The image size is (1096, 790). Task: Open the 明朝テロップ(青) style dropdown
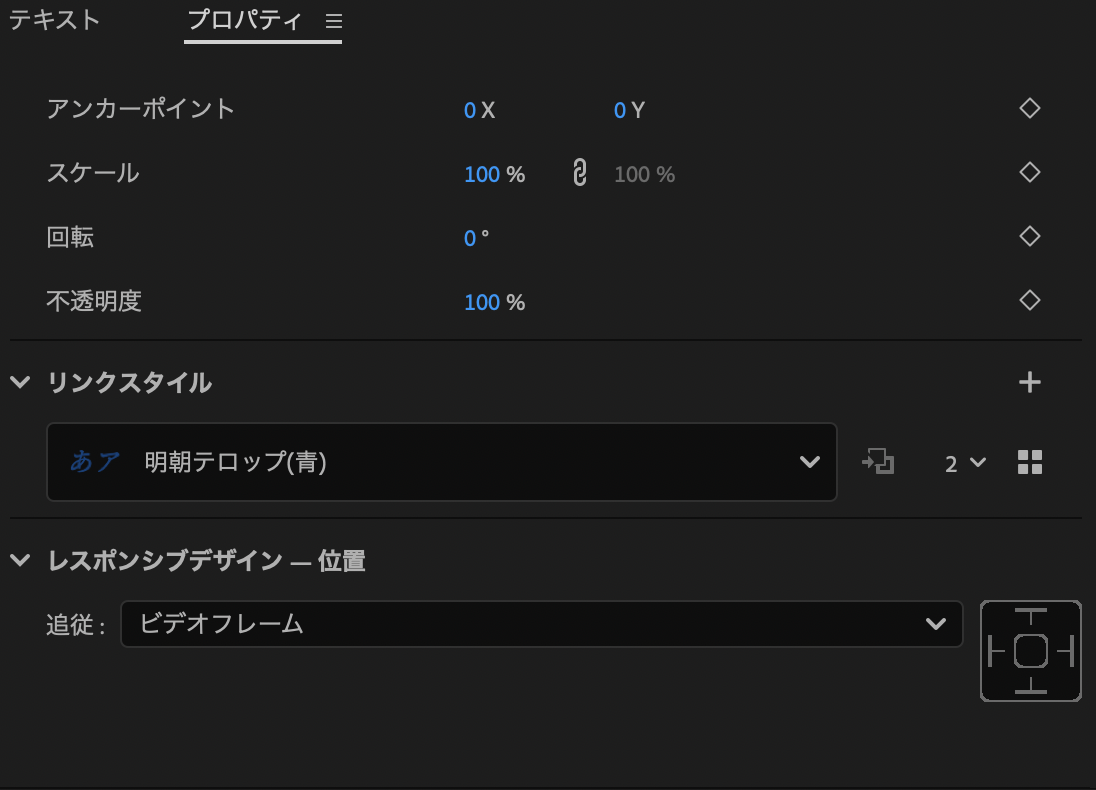tap(441, 462)
